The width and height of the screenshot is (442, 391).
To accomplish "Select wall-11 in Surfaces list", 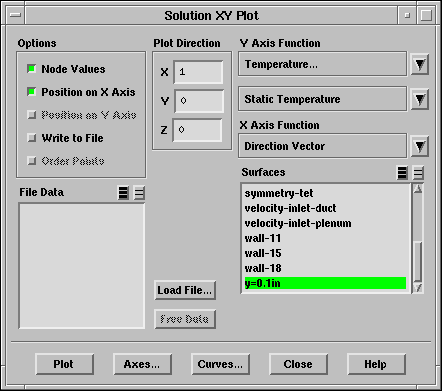I will click(325, 238).
